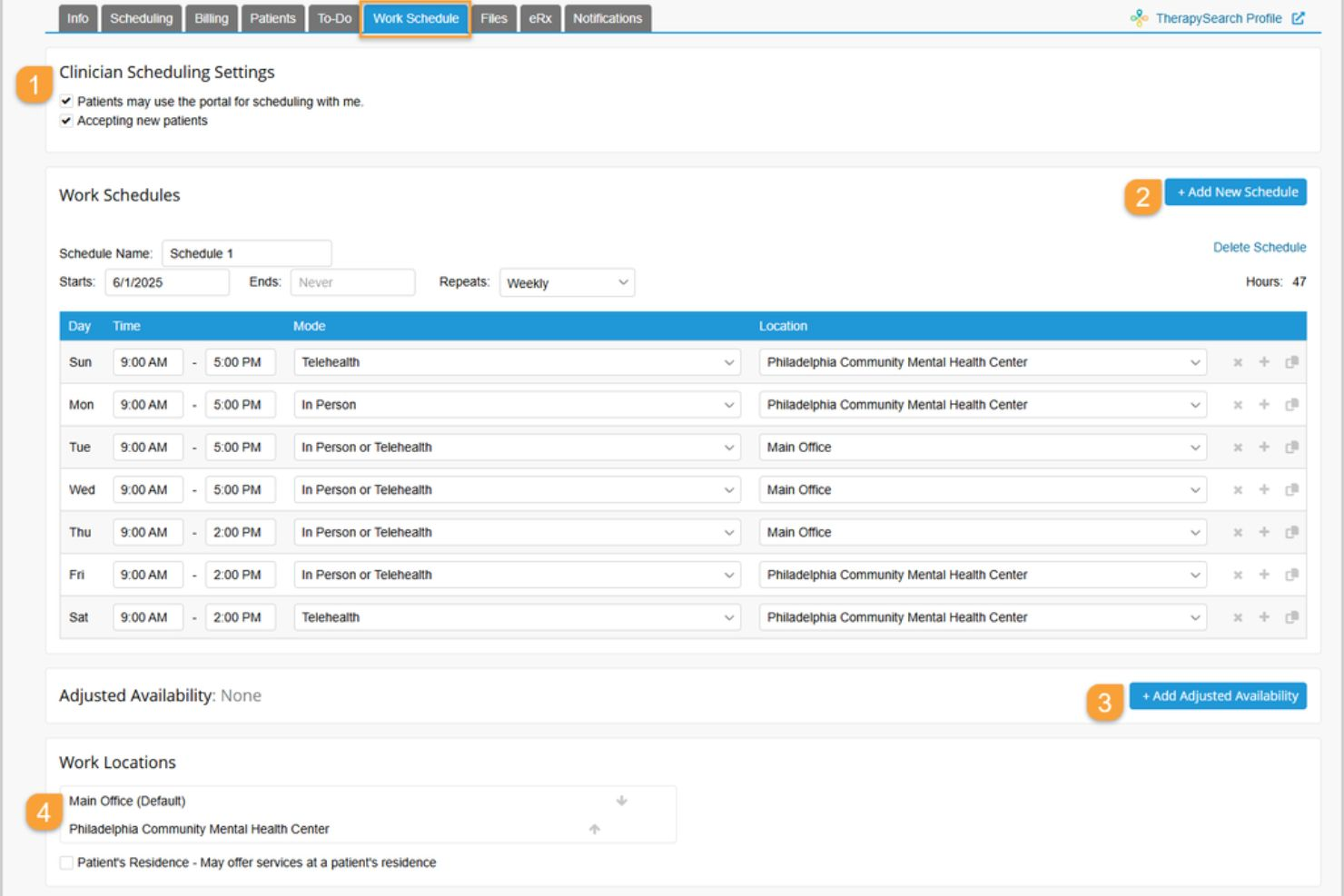Screen dimensions: 1344x896
Task: Switch to the Info tab
Action: click(x=78, y=18)
